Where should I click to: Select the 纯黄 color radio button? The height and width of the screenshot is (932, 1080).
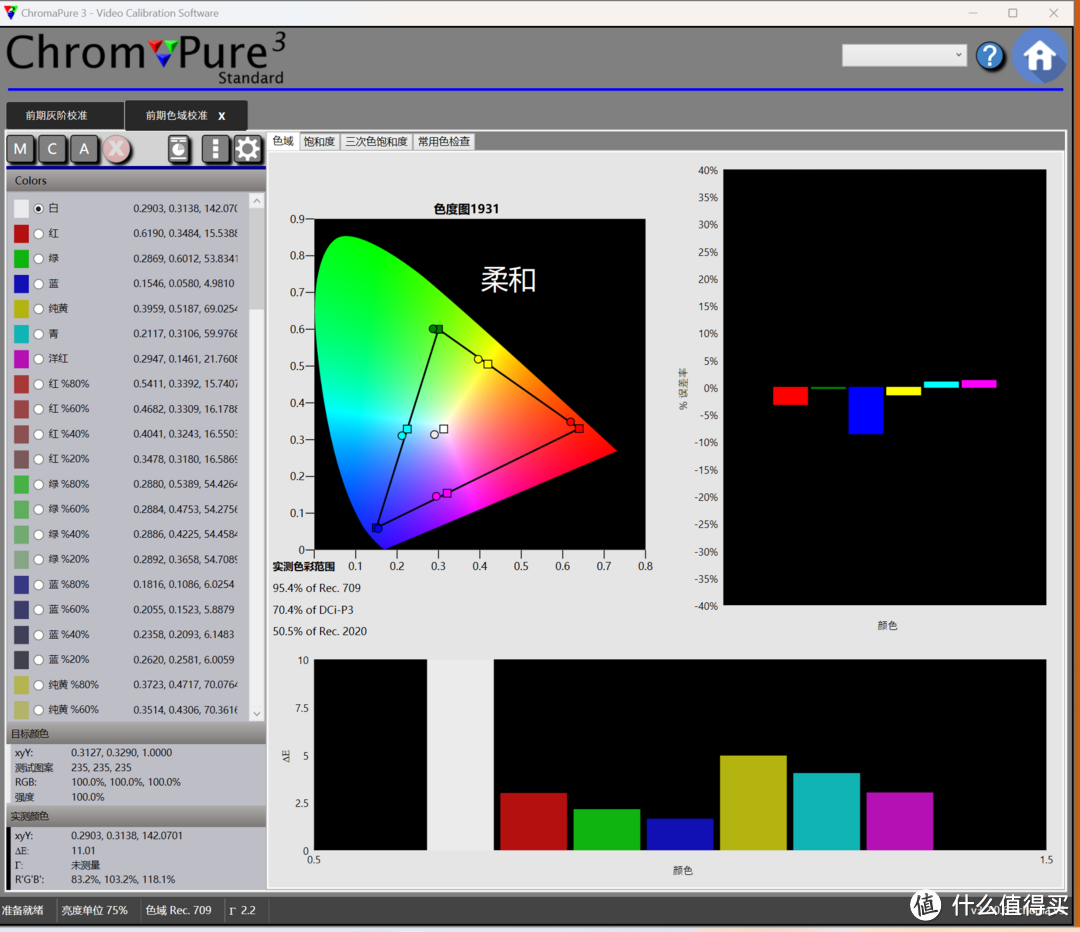[x=39, y=309]
